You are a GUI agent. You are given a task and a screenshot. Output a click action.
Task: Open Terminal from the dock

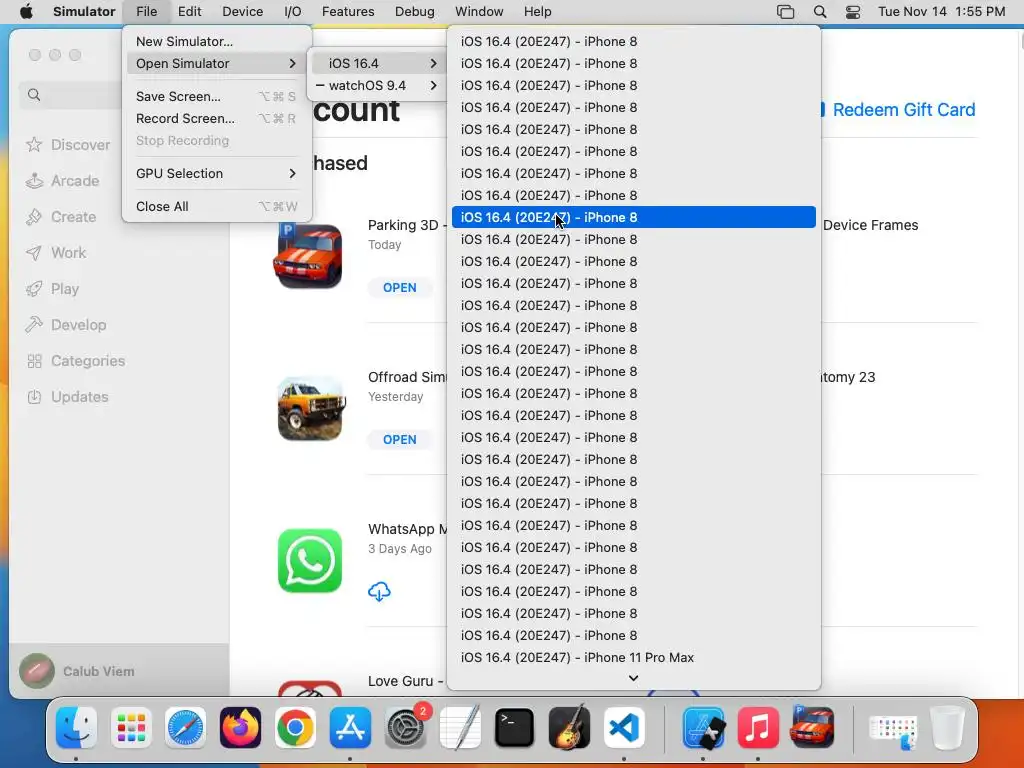[x=515, y=728]
